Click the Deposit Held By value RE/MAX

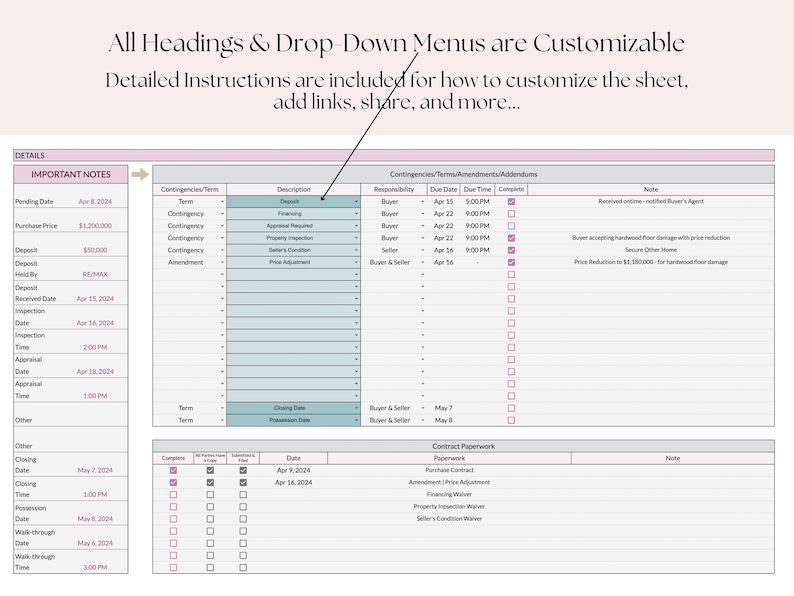(95, 274)
